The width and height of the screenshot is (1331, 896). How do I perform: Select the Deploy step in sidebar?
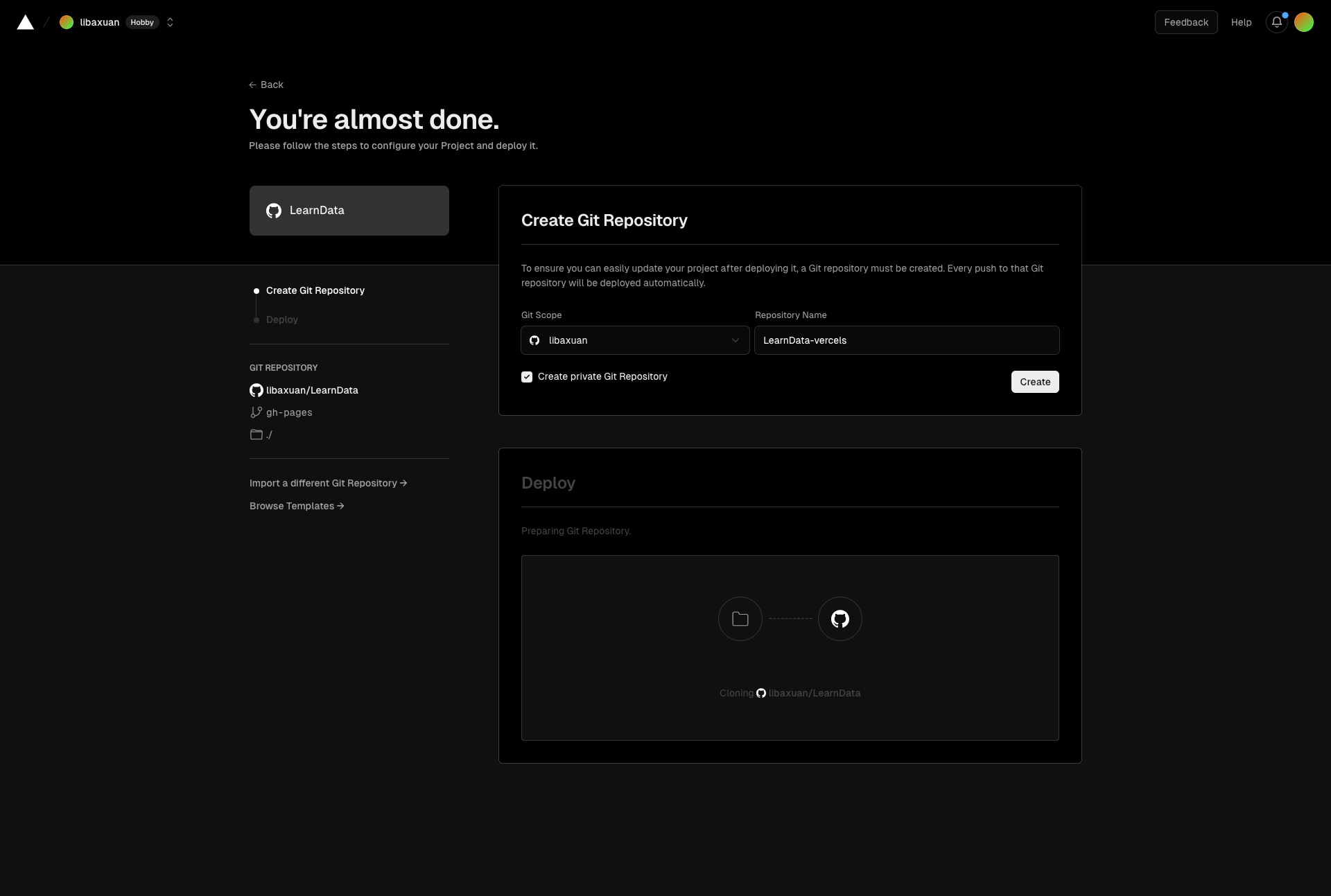point(282,319)
